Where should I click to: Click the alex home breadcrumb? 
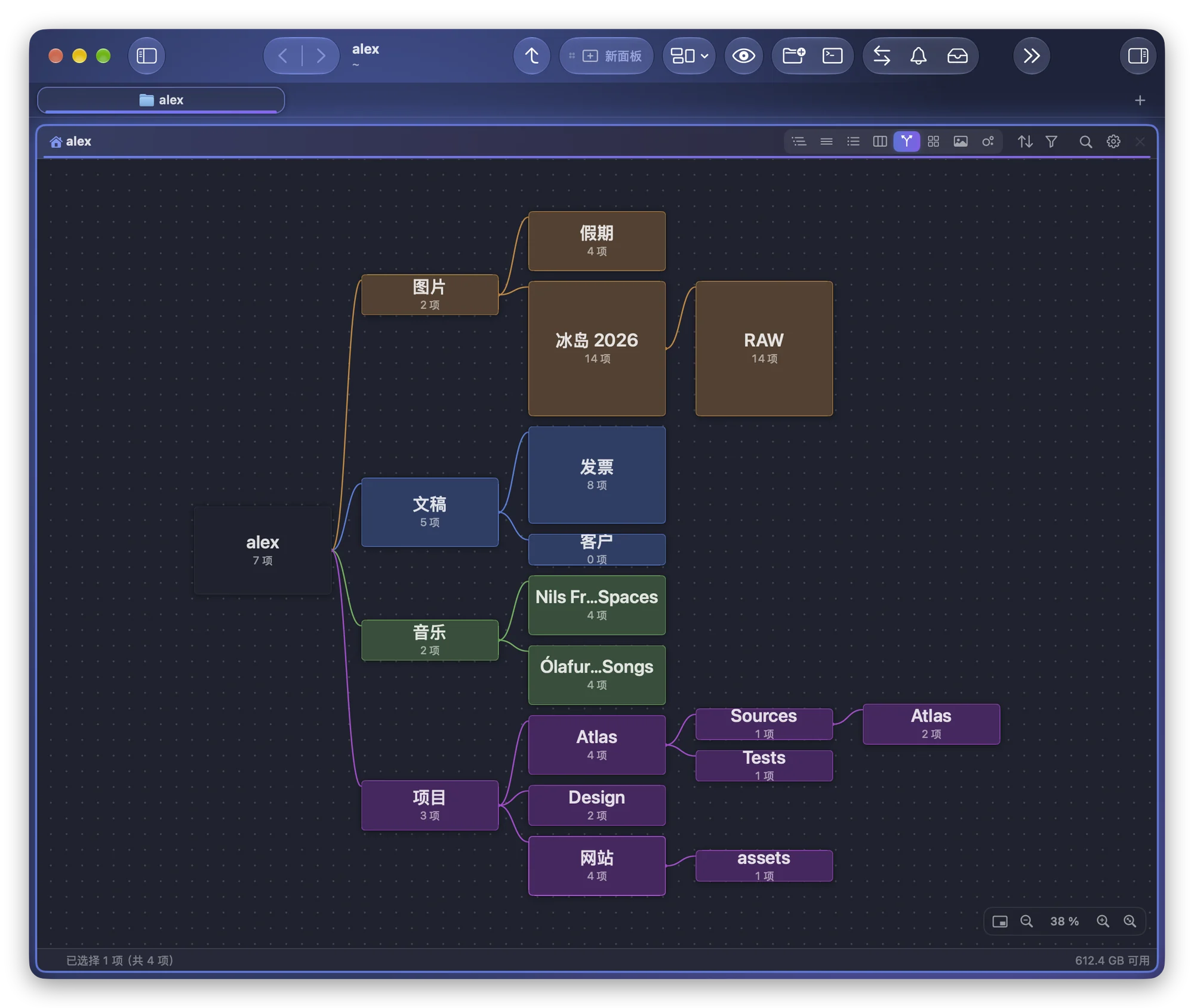[71, 141]
